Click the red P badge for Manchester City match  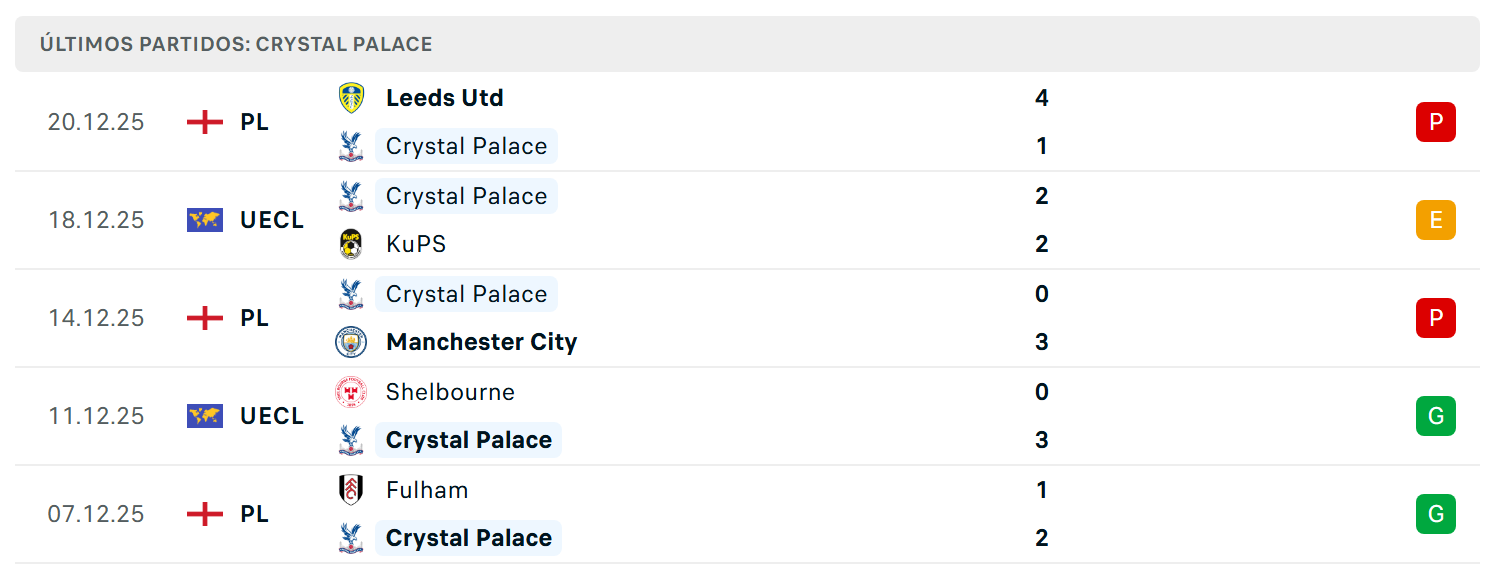tap(1436, 318)
